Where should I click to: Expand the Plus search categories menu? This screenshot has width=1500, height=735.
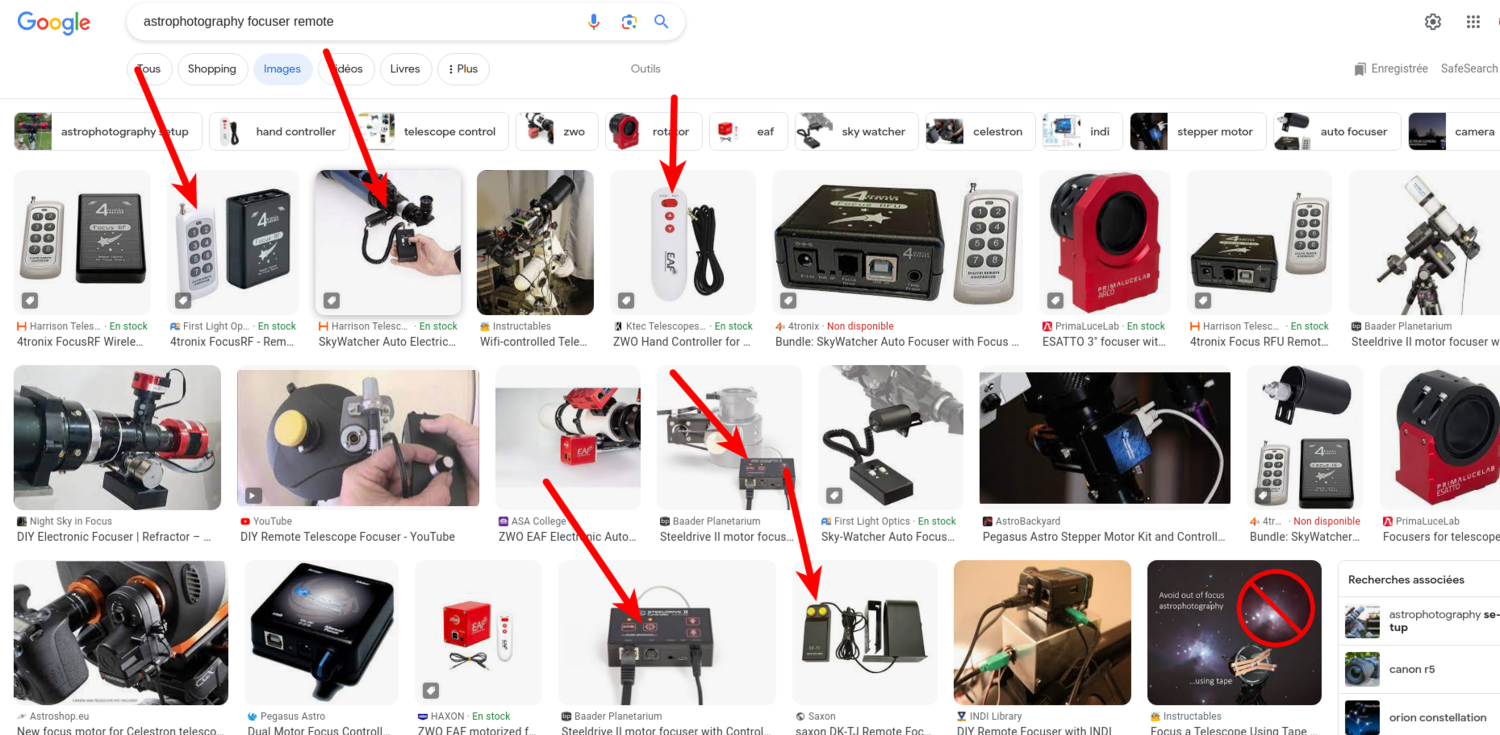click(463, 68)
